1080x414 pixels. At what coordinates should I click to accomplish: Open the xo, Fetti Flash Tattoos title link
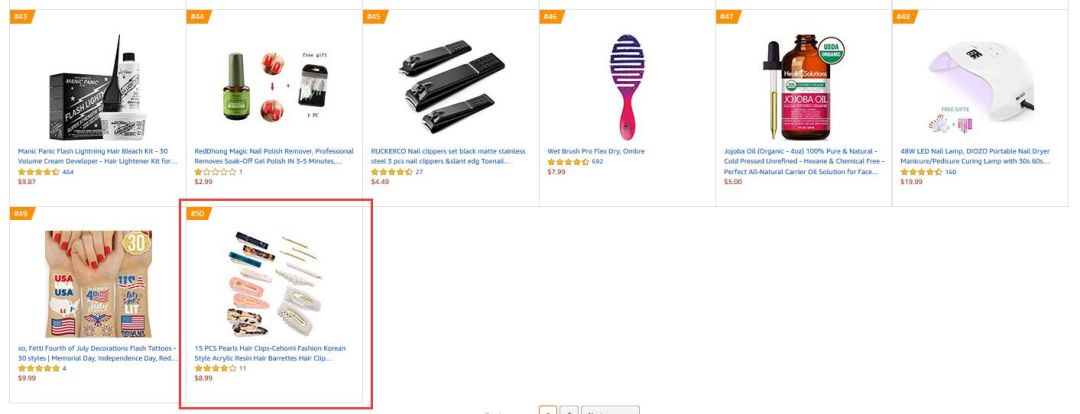tap(97, 353)
